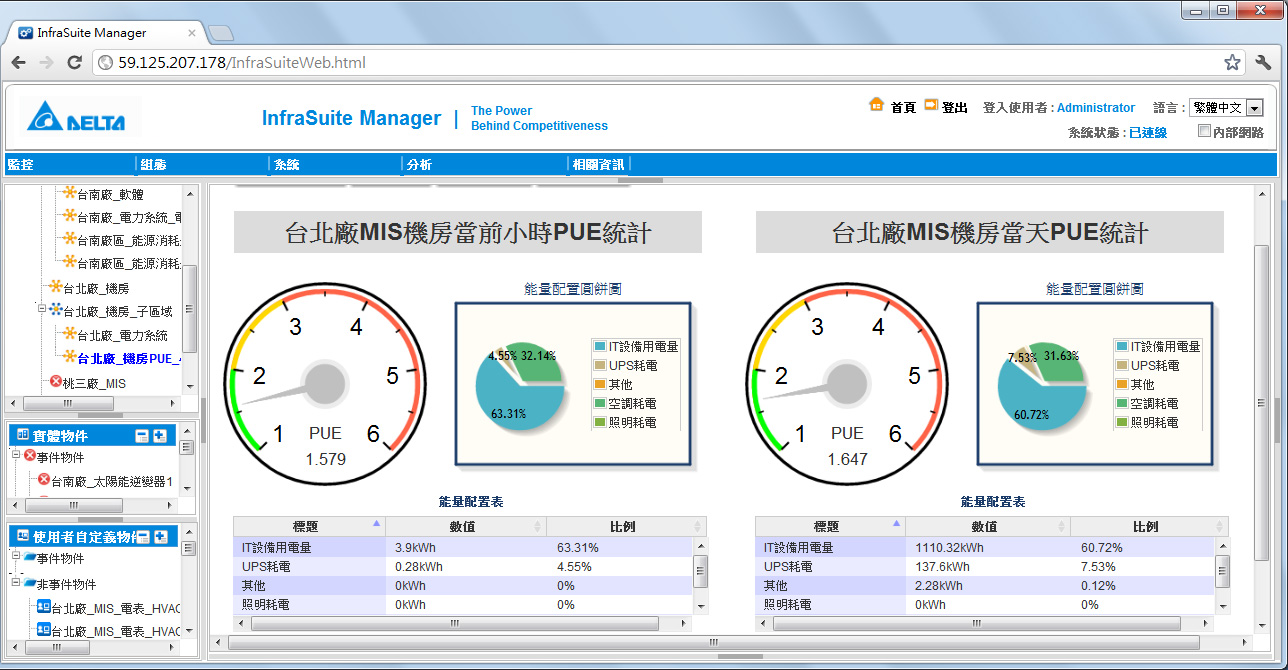1288x670 pixels.
Task: Reload the page with the refresh icon
Action: click(x=74, y=62)
